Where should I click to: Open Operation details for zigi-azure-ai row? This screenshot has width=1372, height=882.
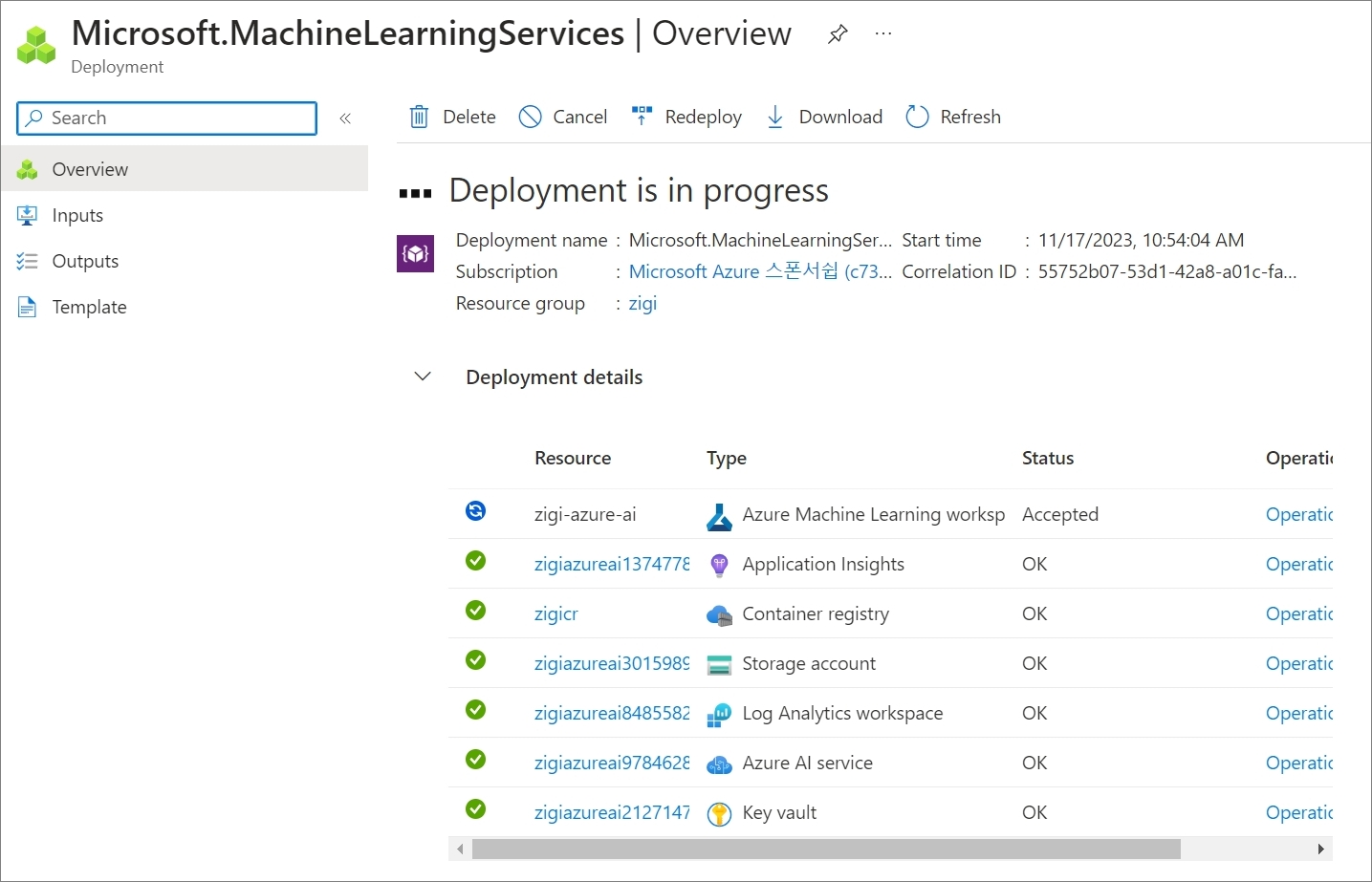(1298, 514)
